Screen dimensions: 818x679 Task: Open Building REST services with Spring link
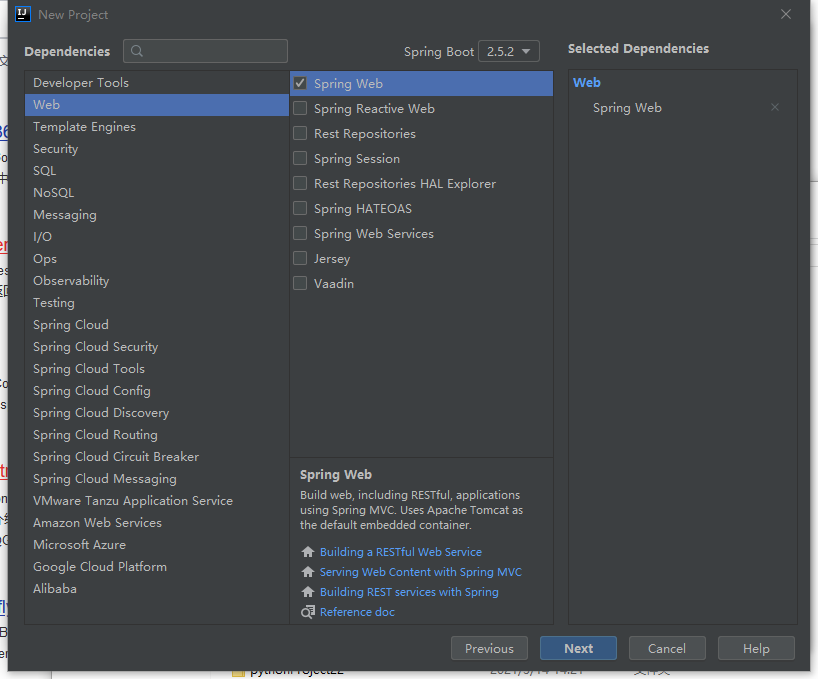coord(409,592)
